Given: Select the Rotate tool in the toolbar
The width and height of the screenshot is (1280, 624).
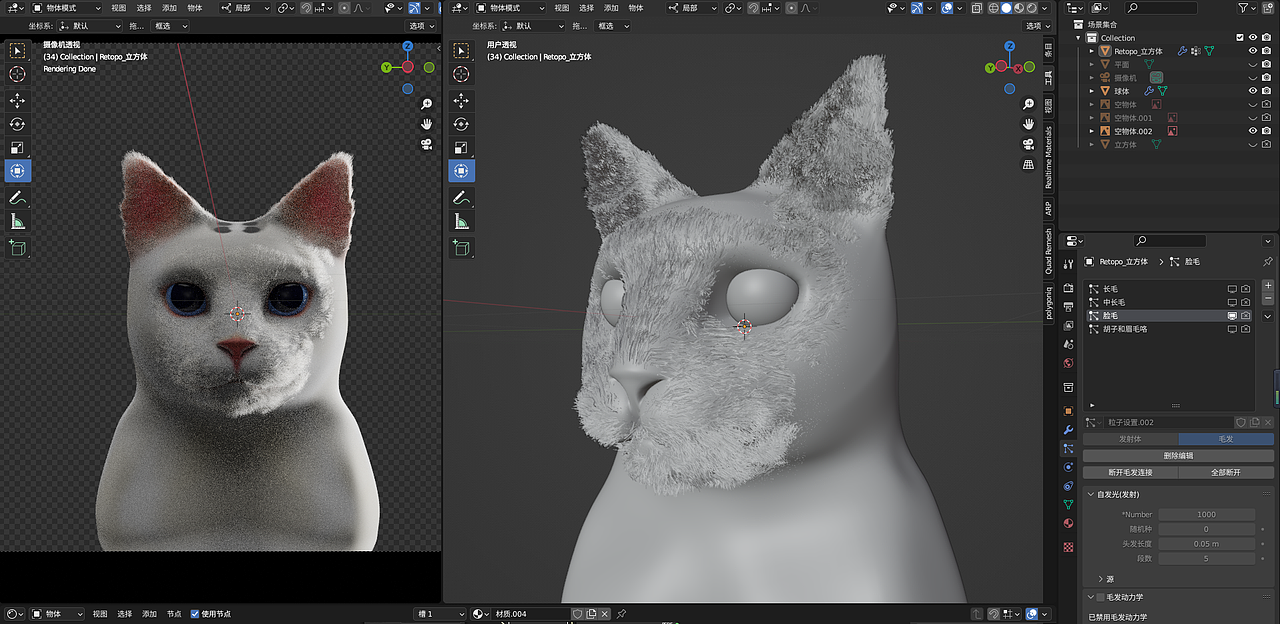Looking at the screenshot, I should [x=17, y=123].
